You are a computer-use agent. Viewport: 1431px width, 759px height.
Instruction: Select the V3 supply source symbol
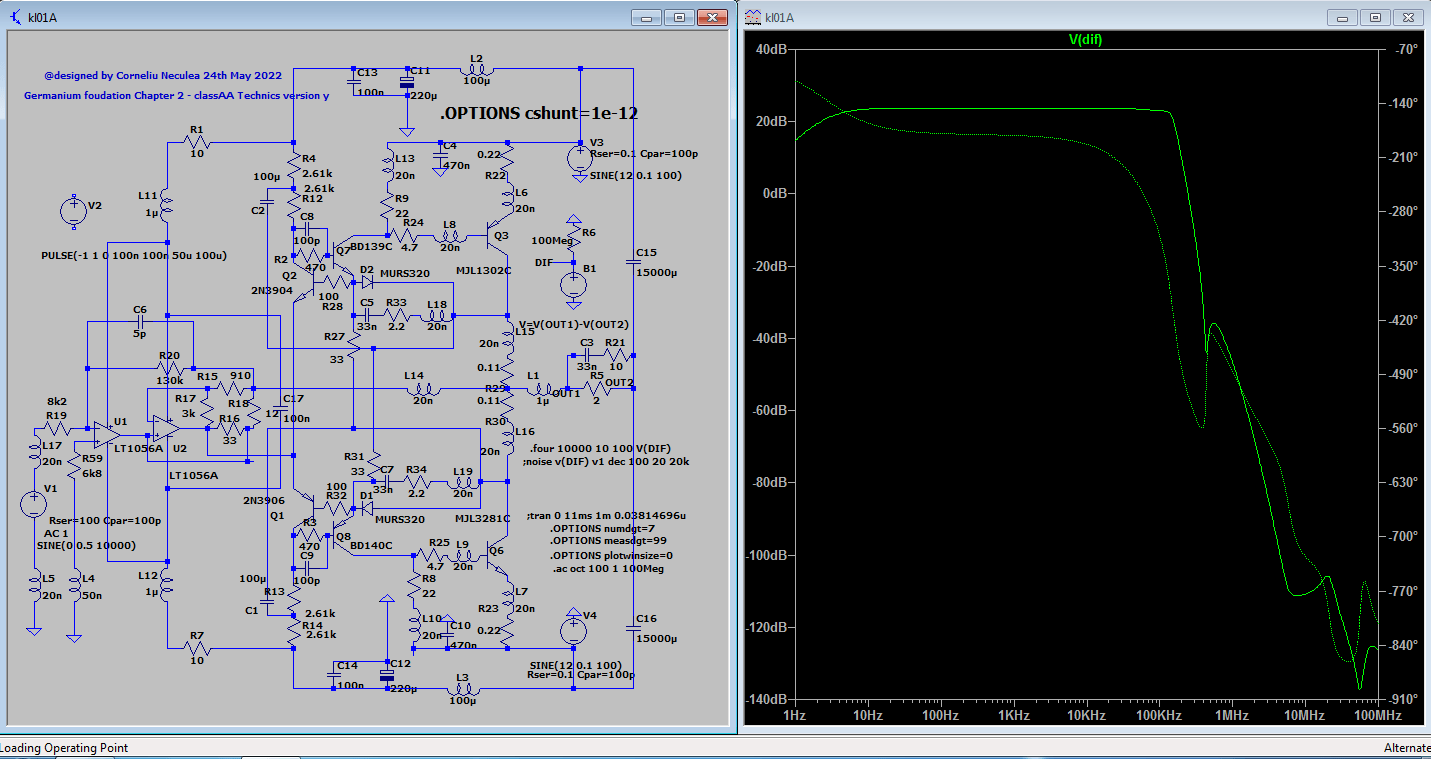(579, 158)
